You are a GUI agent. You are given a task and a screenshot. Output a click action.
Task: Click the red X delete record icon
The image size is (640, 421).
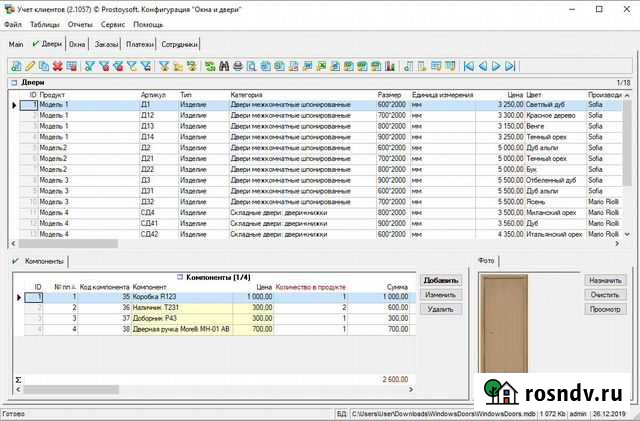[57, 66]
